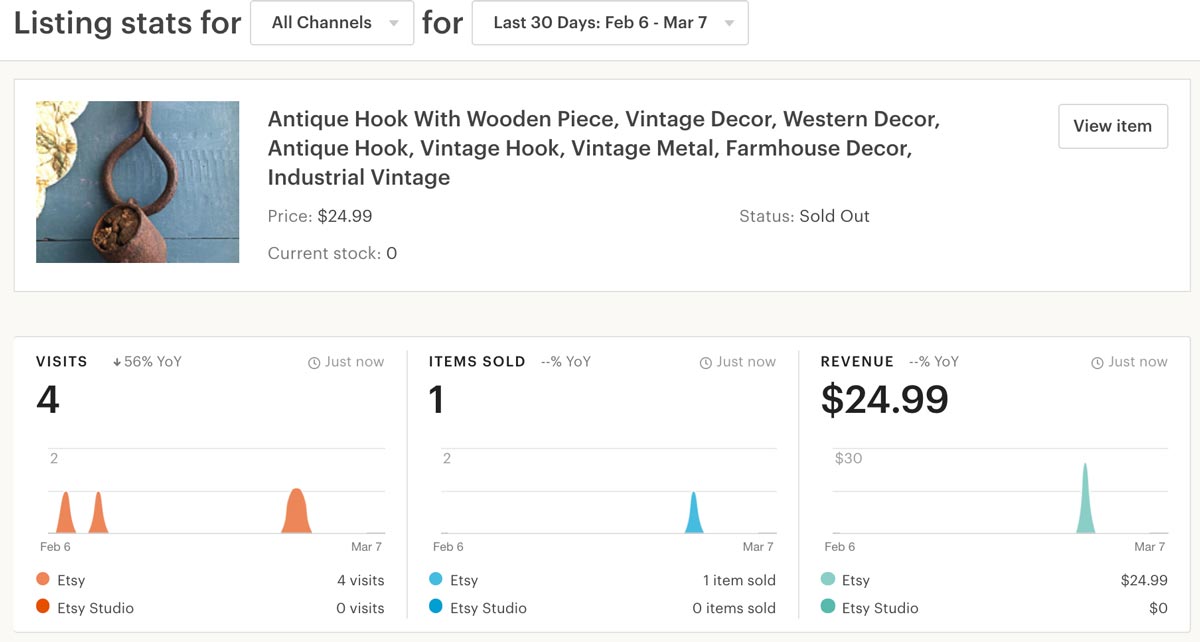Screen dimensions: 1200x642
Task: Click the Etsy color dot in Visits legend
Action: pyautogui.click(x=43, y=580)
